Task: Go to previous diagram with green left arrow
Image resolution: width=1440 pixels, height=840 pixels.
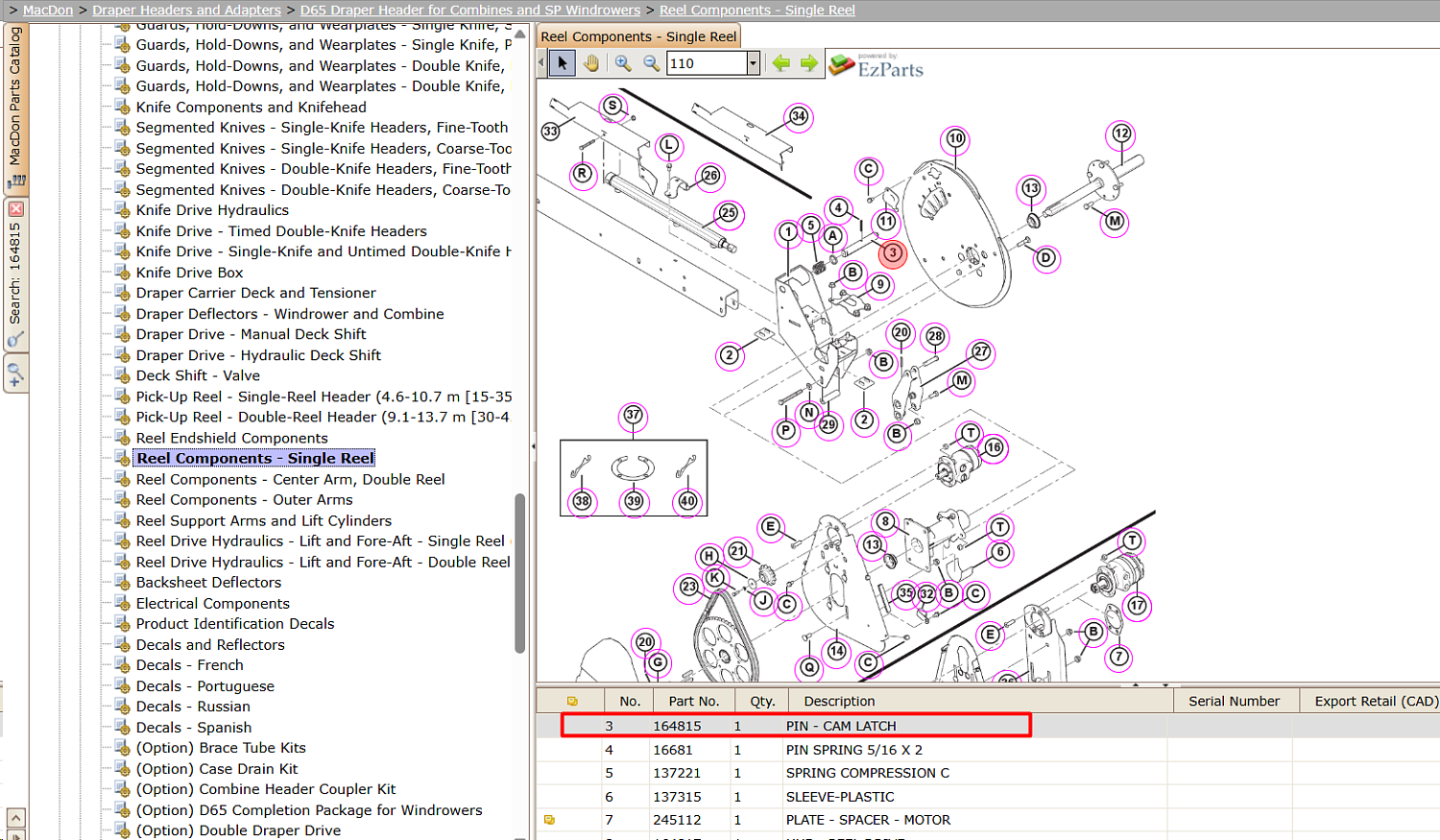Action: (781, 63)
